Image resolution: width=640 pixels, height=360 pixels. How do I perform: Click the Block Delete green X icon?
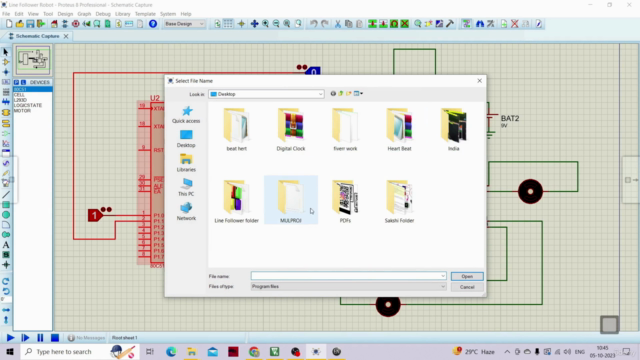pos(404,24)
